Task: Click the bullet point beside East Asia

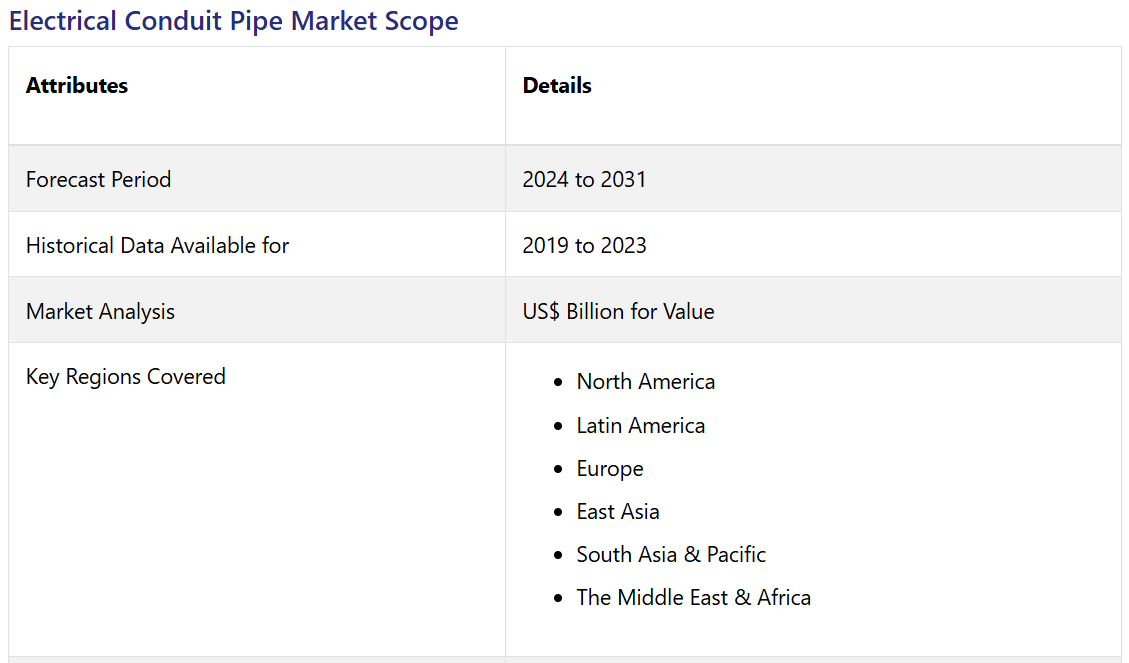Action: [x=558, y=513]
